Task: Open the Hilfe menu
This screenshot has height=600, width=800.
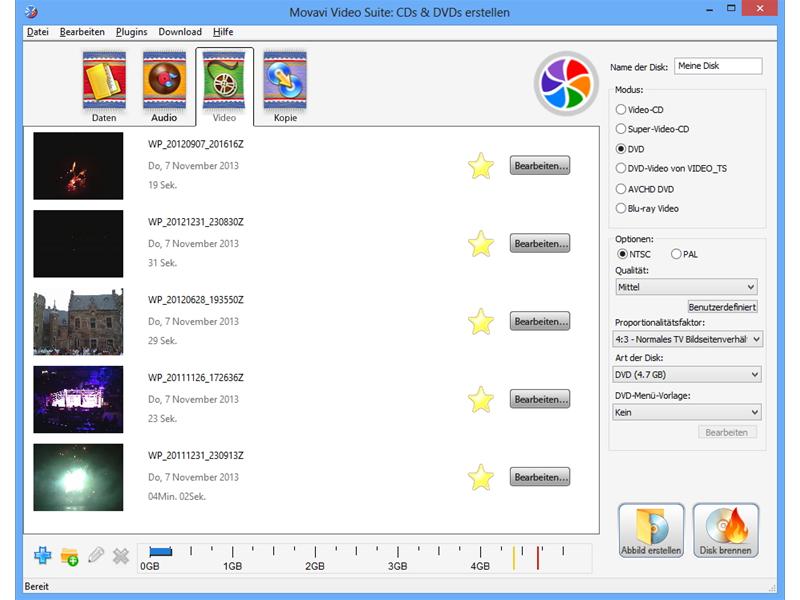Action: tap(223, 32)
